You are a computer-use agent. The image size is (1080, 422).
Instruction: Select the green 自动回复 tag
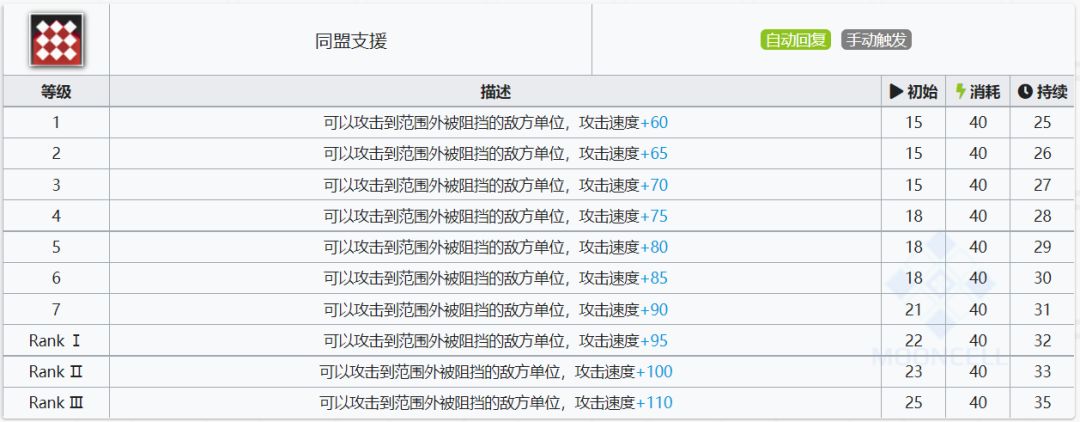[796, 41]
